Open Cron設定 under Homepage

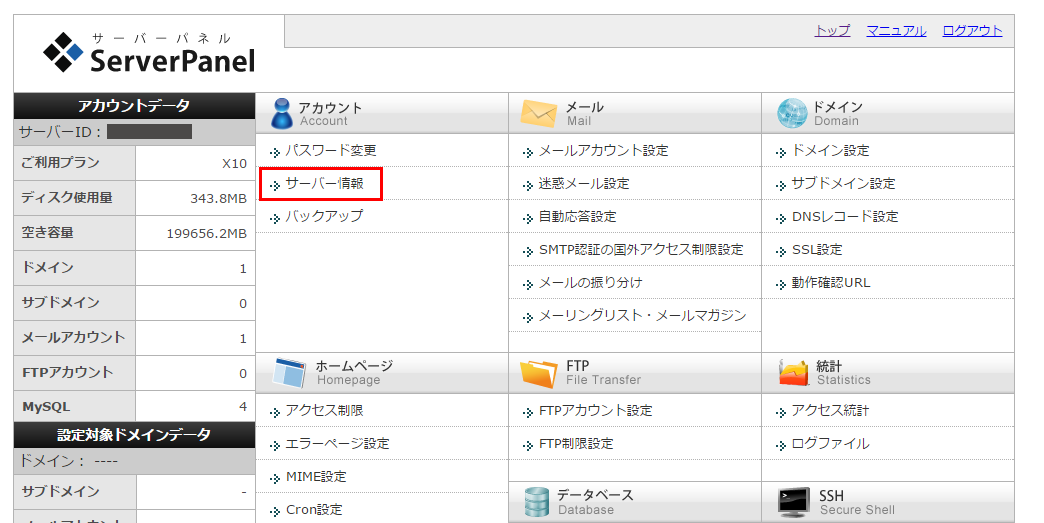coord(314,510)
